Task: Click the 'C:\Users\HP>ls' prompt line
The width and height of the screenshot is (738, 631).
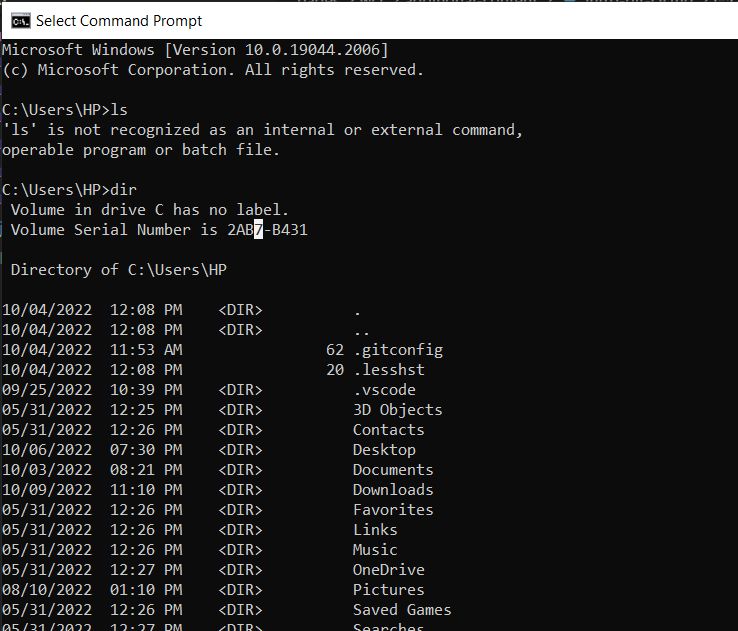Action: [x=64, y=110]
